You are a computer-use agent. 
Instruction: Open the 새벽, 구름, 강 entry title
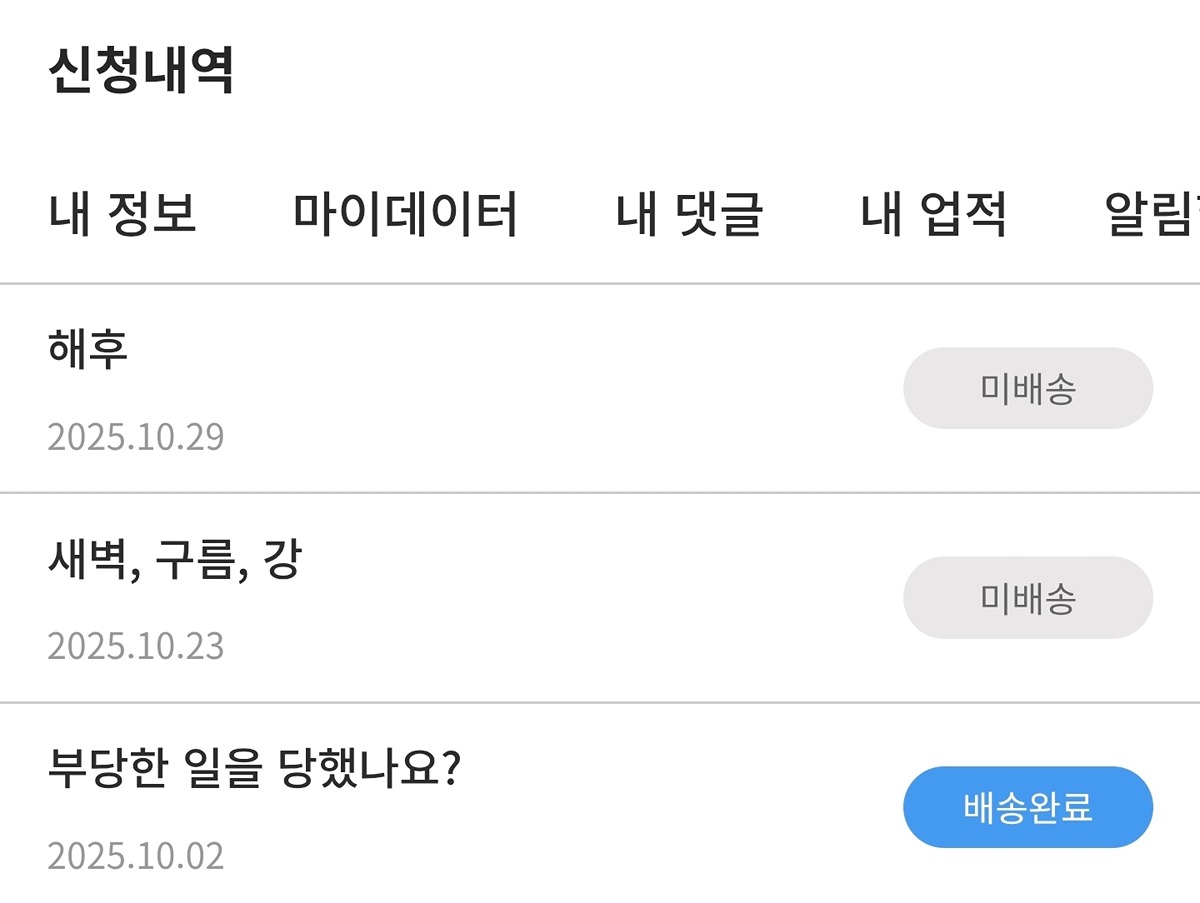tap(174, 561)
